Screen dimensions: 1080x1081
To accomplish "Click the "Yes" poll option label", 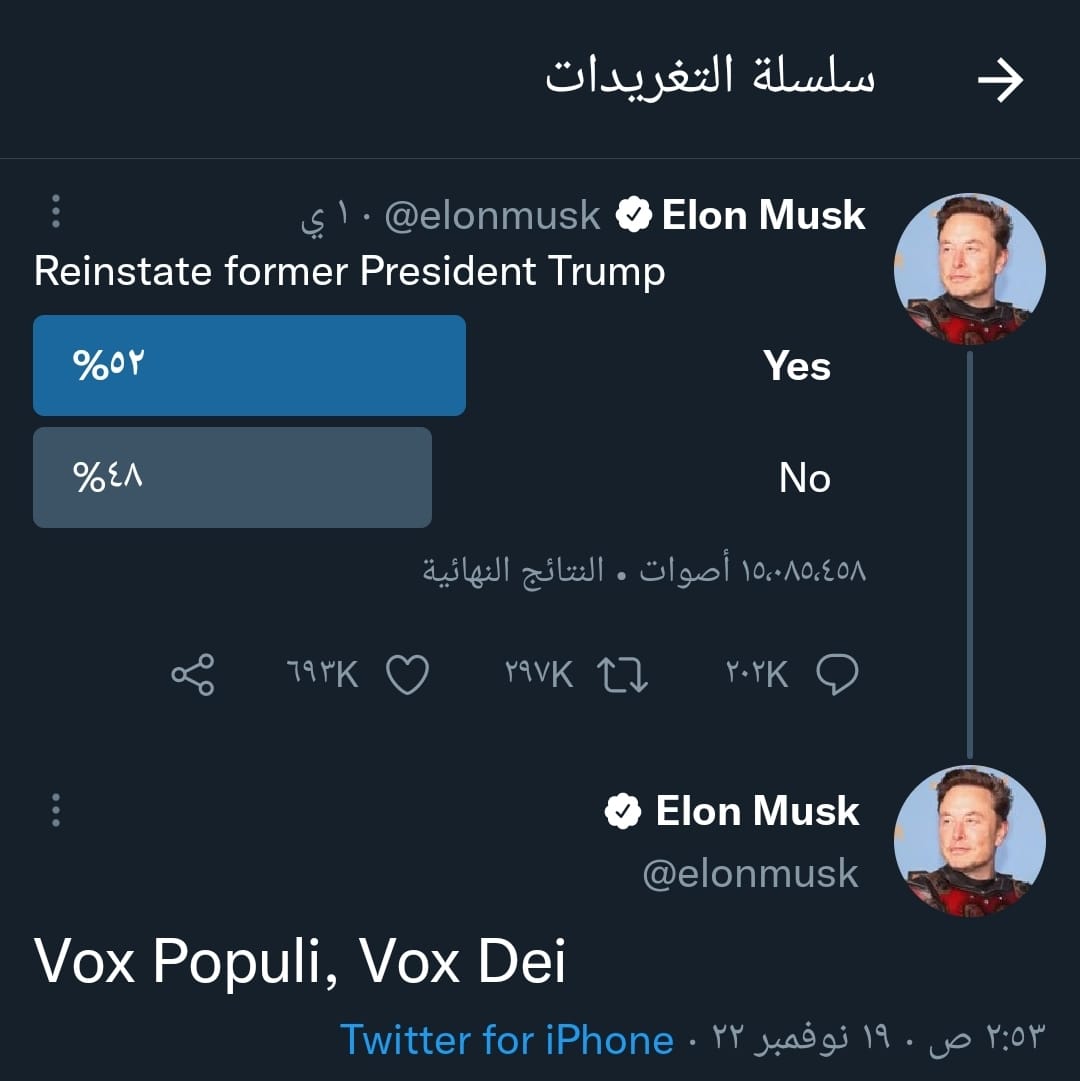I will click(x=797, y=366).
